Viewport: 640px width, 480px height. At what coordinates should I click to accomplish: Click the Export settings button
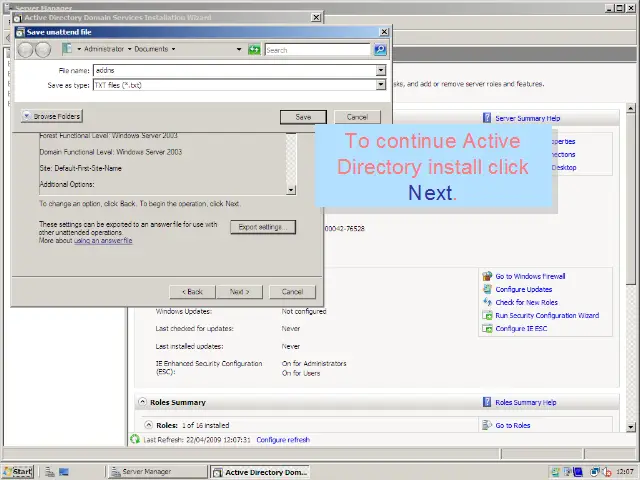pos(263,227)
